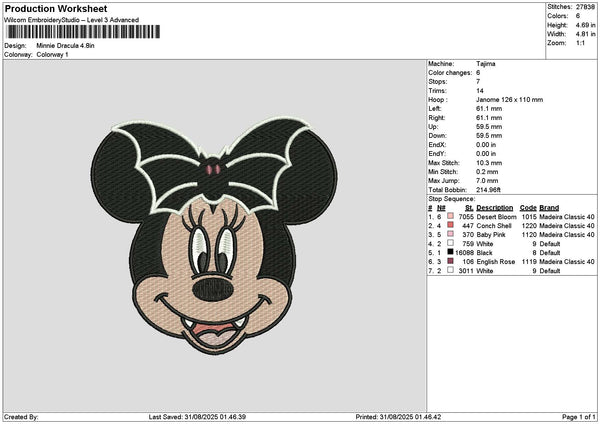Image resolution: width=600 pixels, height=424 pixels.
Task: Select the design name "Minnie Dracula 4.8in"
Action: pyautogui.click(x=65, y=46)
